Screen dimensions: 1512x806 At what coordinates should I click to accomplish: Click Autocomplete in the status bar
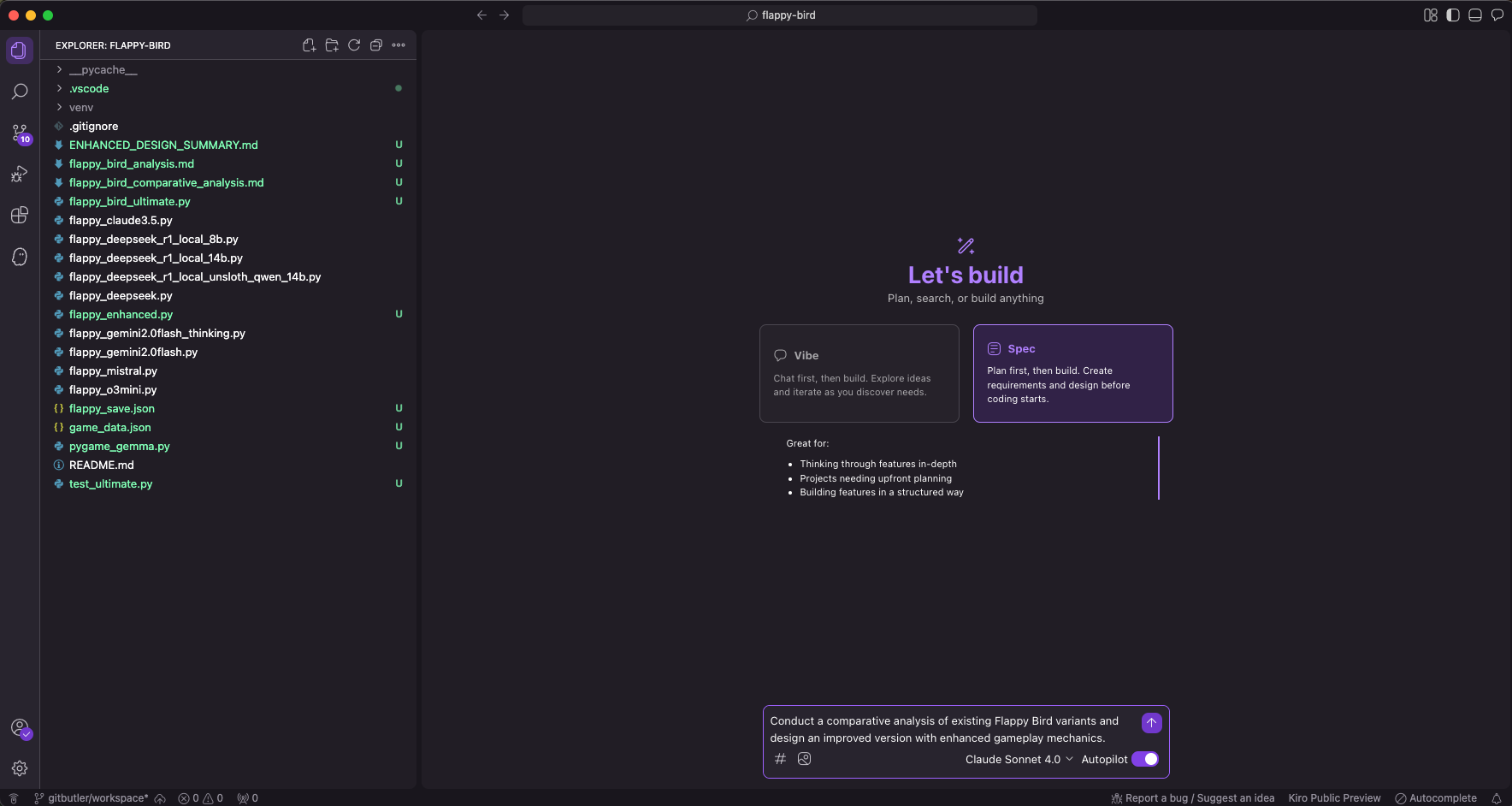pos(1436,798)
